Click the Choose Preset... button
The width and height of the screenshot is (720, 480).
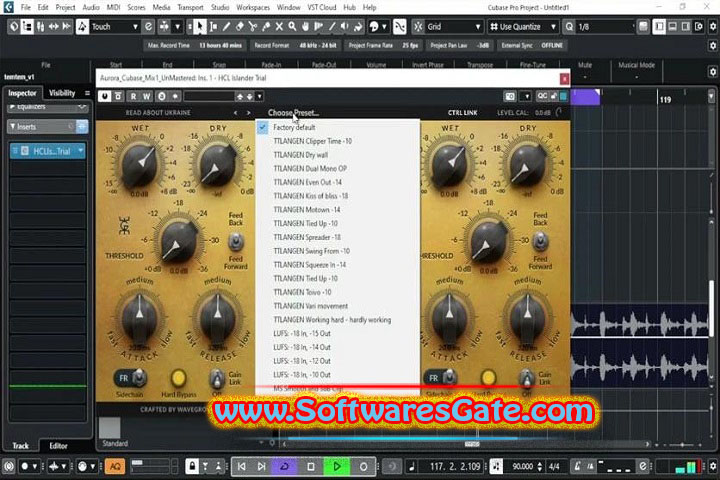click(x=293, y=113)
